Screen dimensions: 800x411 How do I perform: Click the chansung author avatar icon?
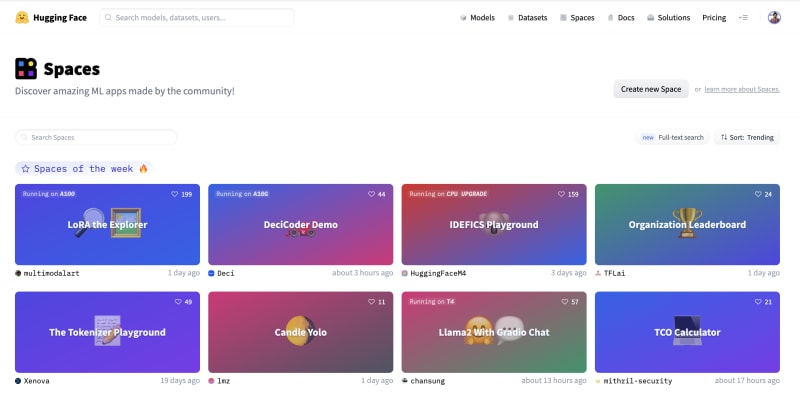[405, 381]
